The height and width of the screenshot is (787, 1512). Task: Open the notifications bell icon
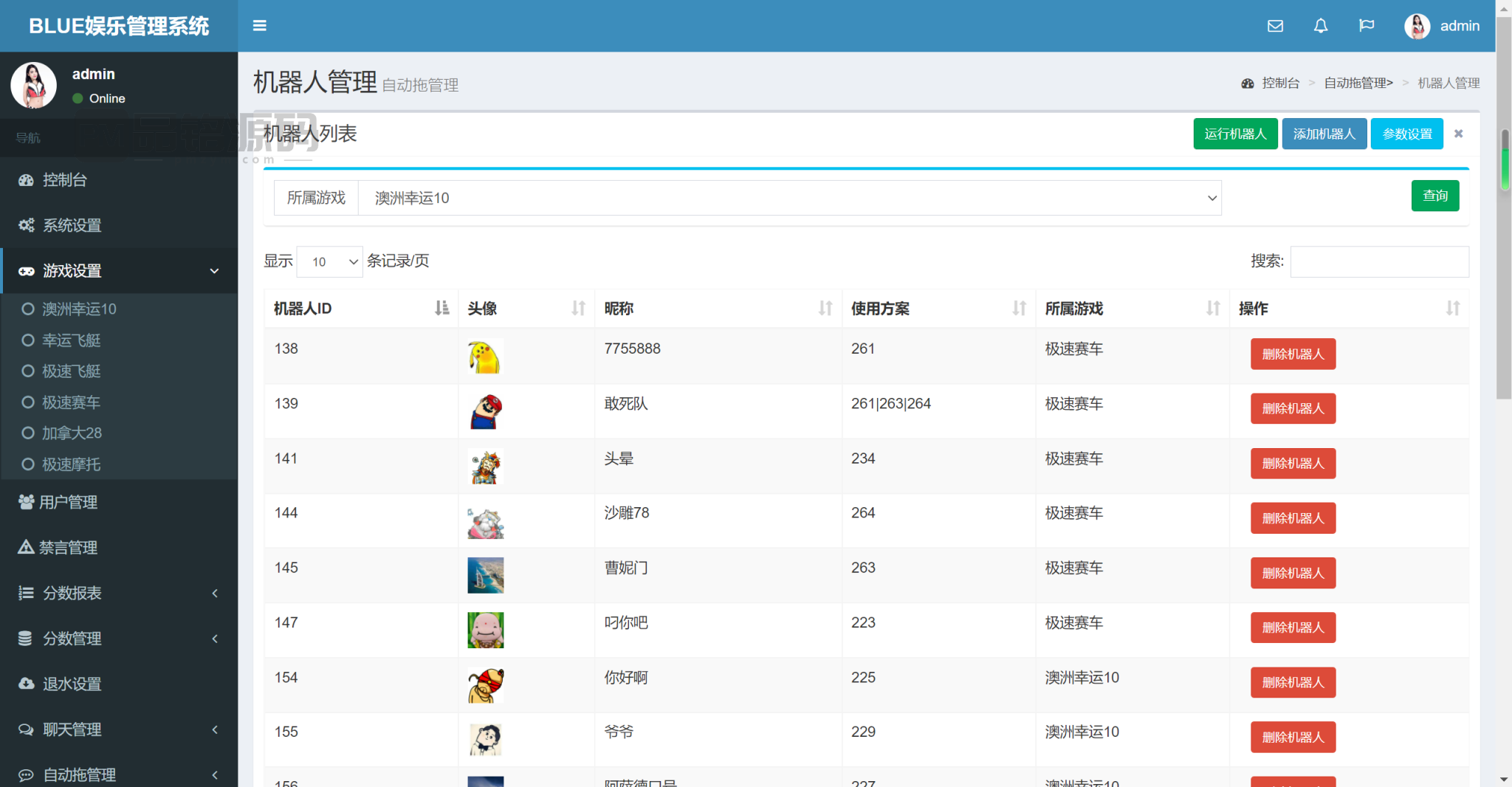1321,26
